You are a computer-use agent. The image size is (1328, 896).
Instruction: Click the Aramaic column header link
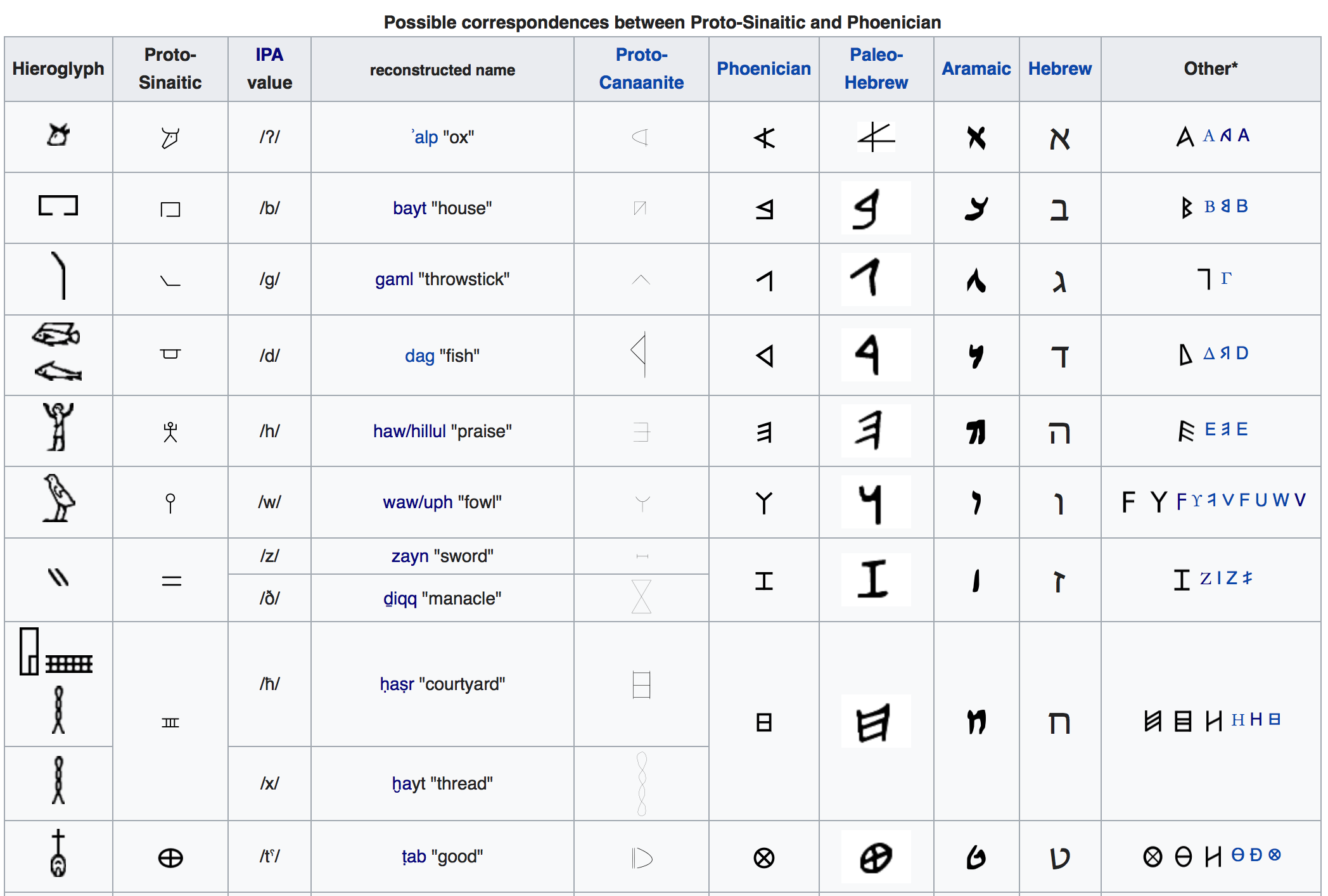click(976, 68)
